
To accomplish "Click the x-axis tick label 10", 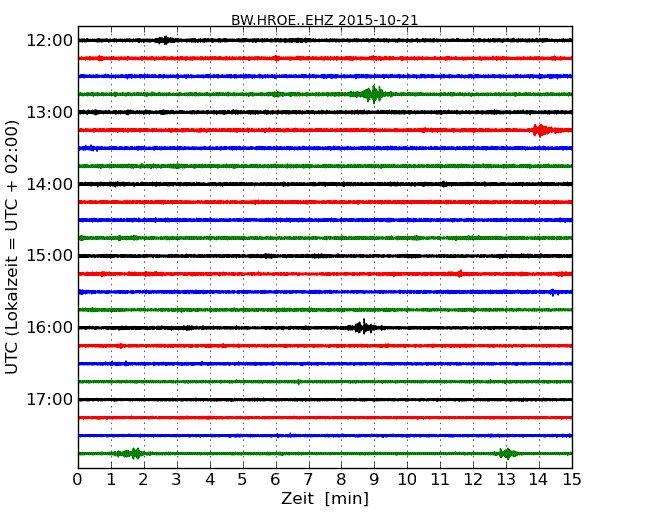I will (x=407, y=479).
